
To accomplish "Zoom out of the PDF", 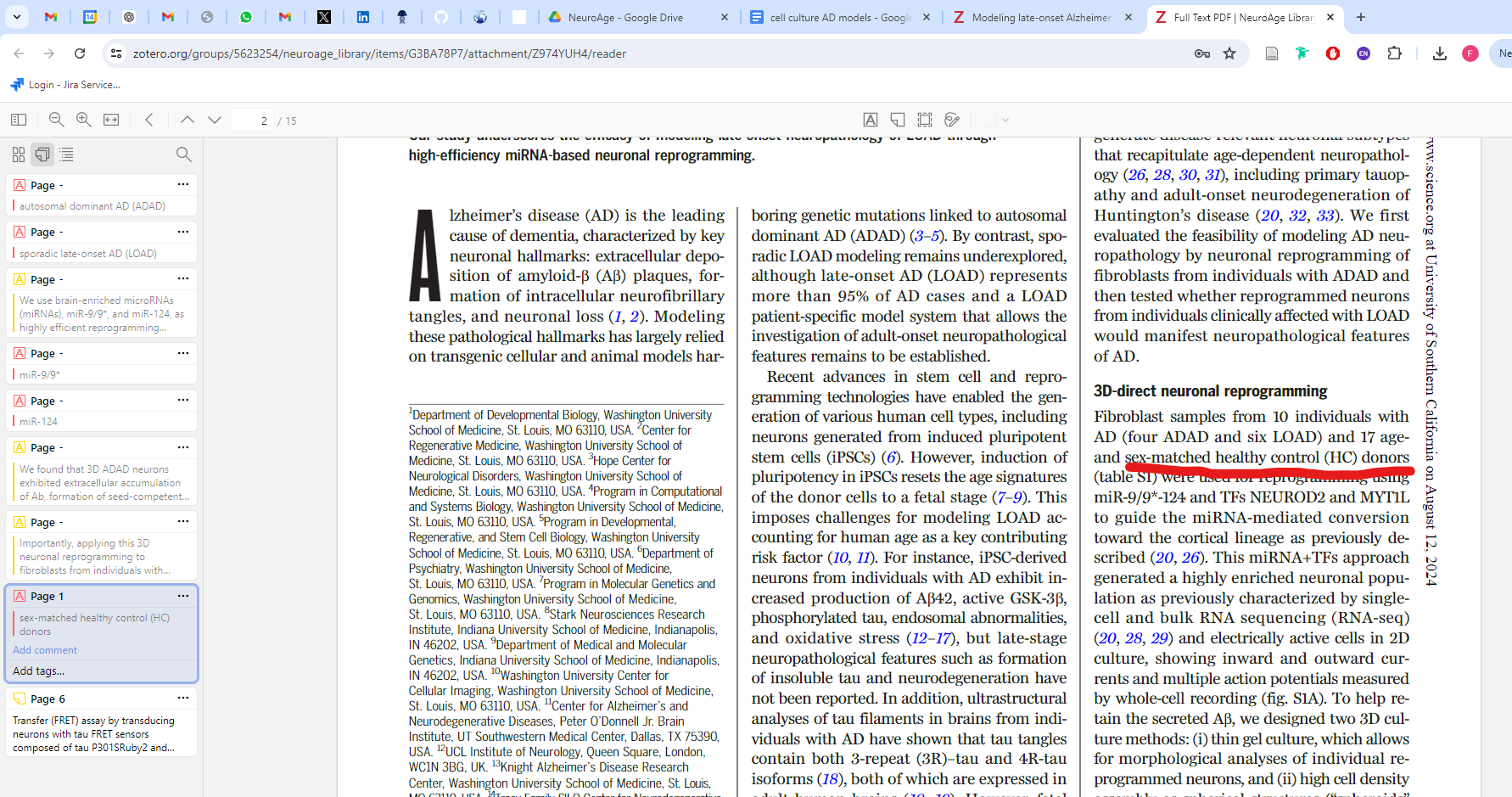I will 56,120.
